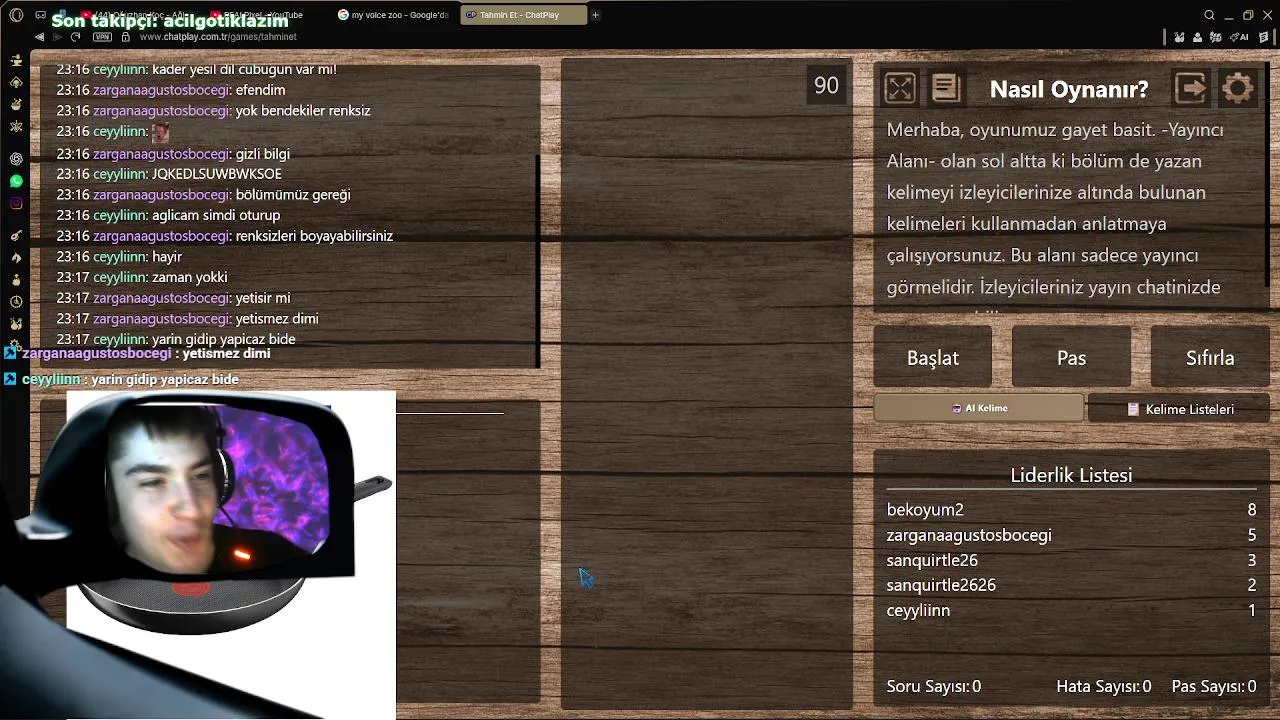The image size is (1280, 720).
Task: Click 'Hata Sayısı: 0' counter
Action: point(1104,686)
